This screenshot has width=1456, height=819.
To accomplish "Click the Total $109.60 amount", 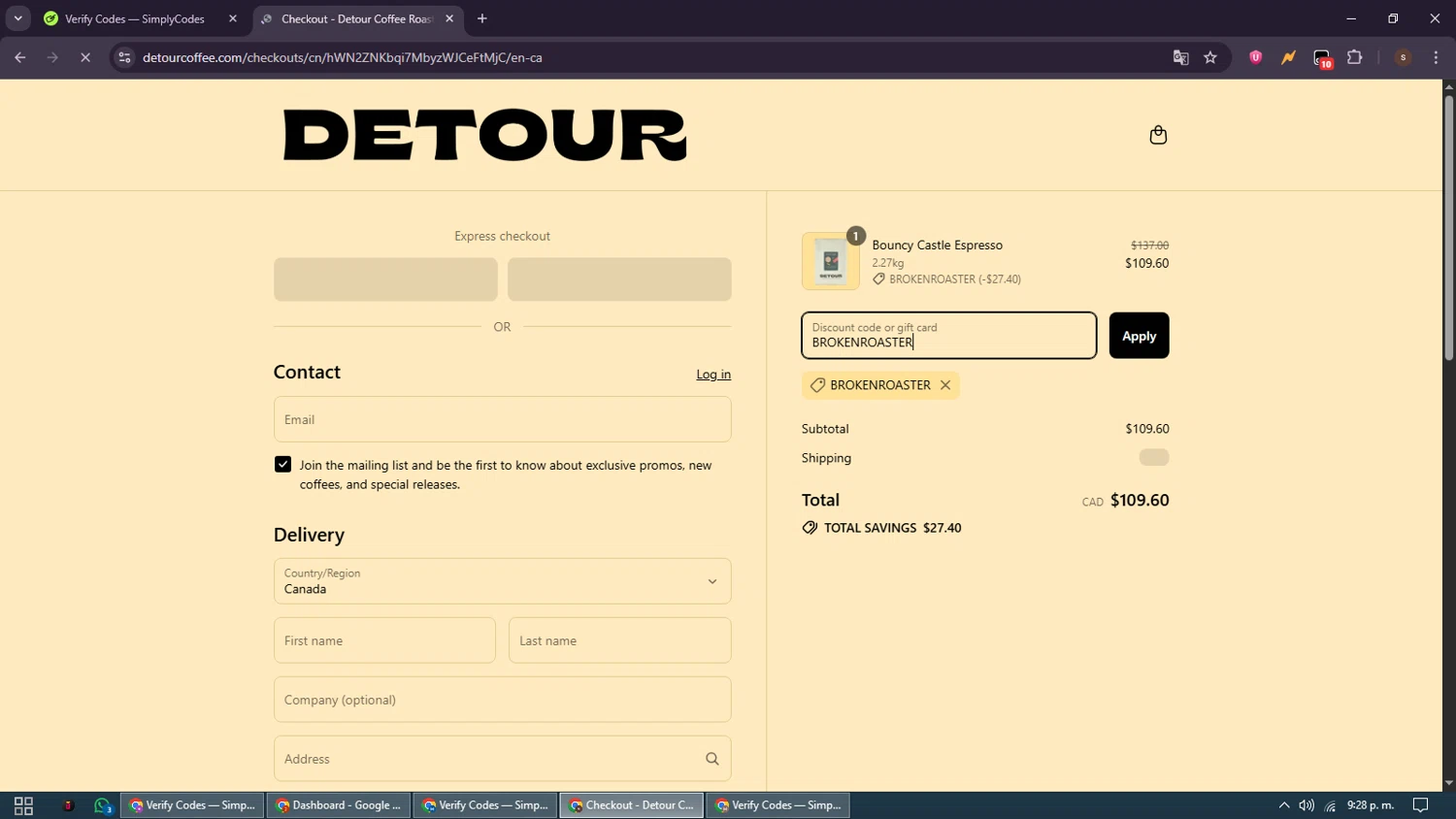I will click(x=1140, y=501).
